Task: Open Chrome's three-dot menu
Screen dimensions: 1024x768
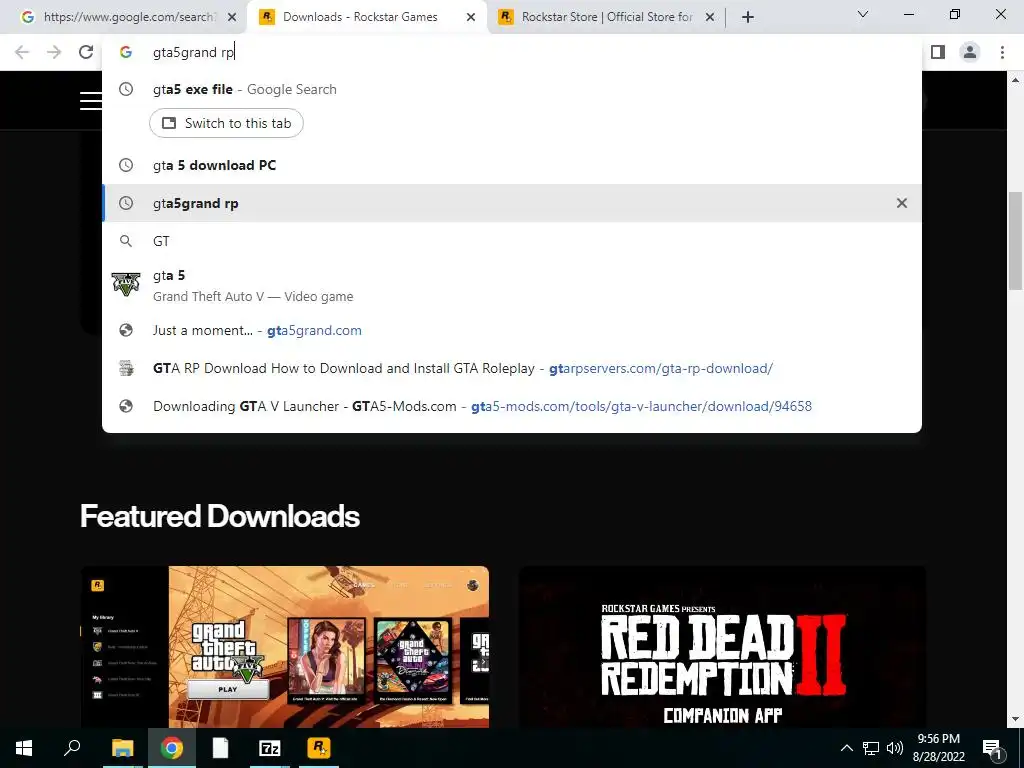Action: [x=1002, y=52]
